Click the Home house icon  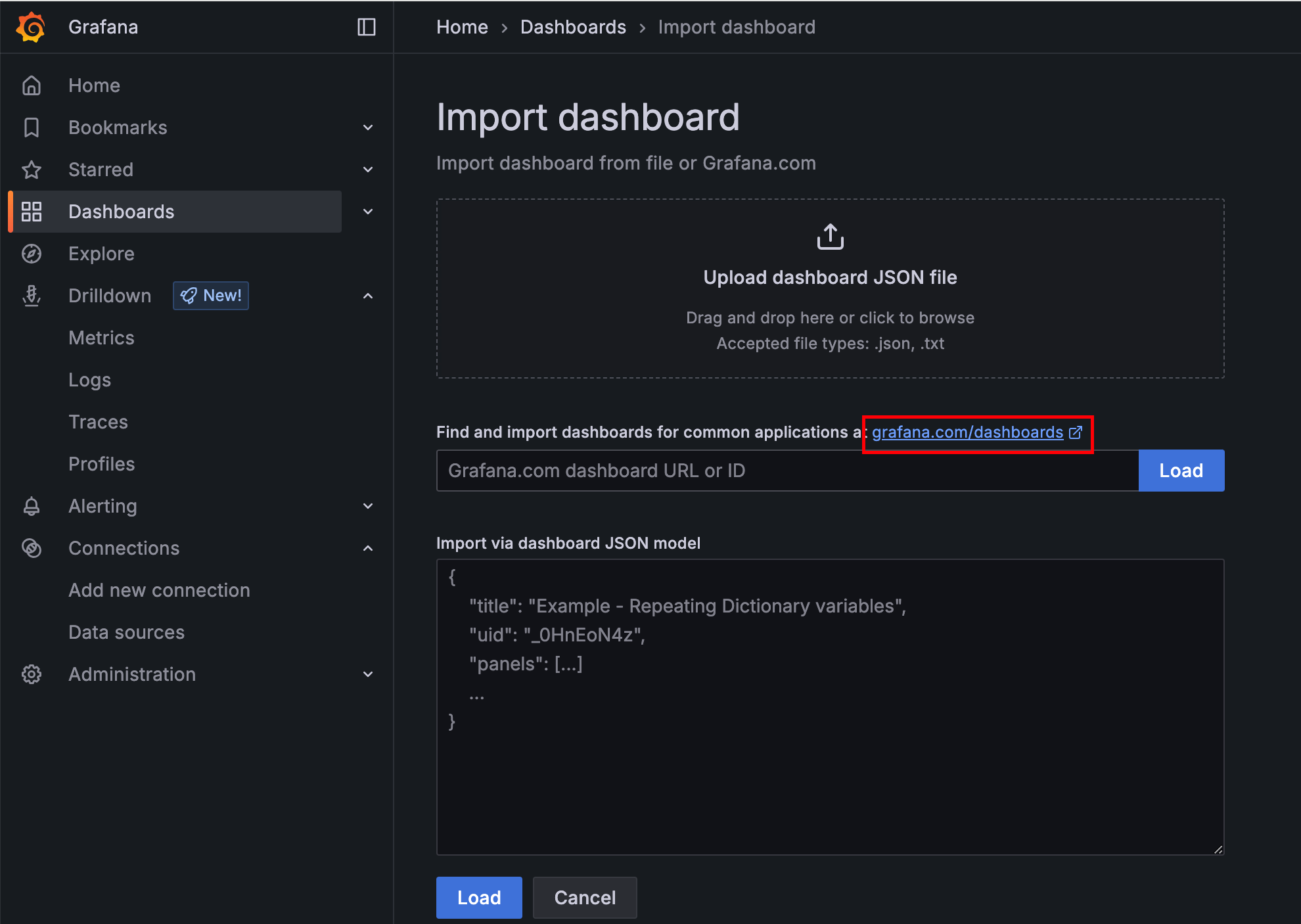(x=32, y=85)
